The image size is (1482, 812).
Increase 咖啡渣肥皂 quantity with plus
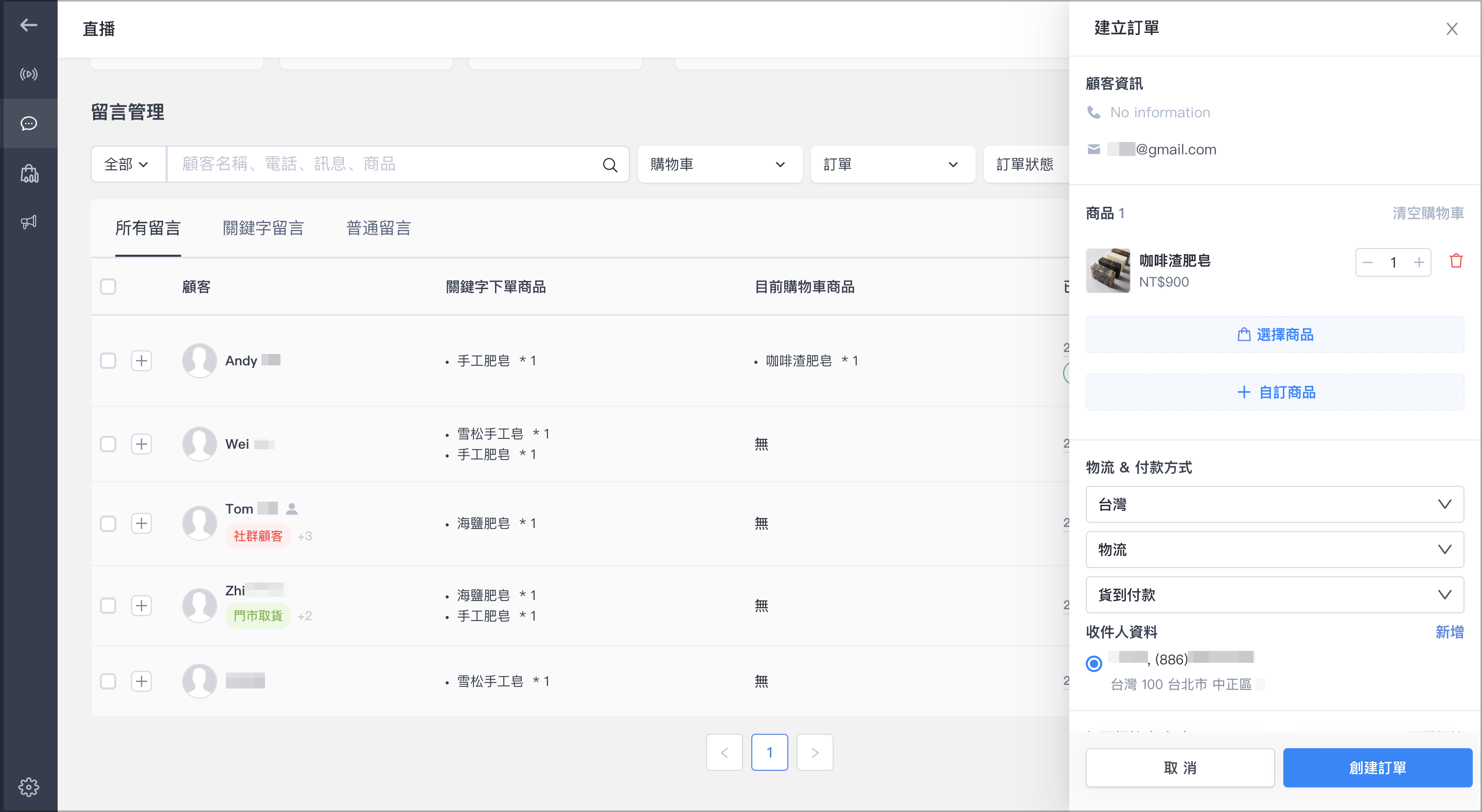pos(1419,262)
